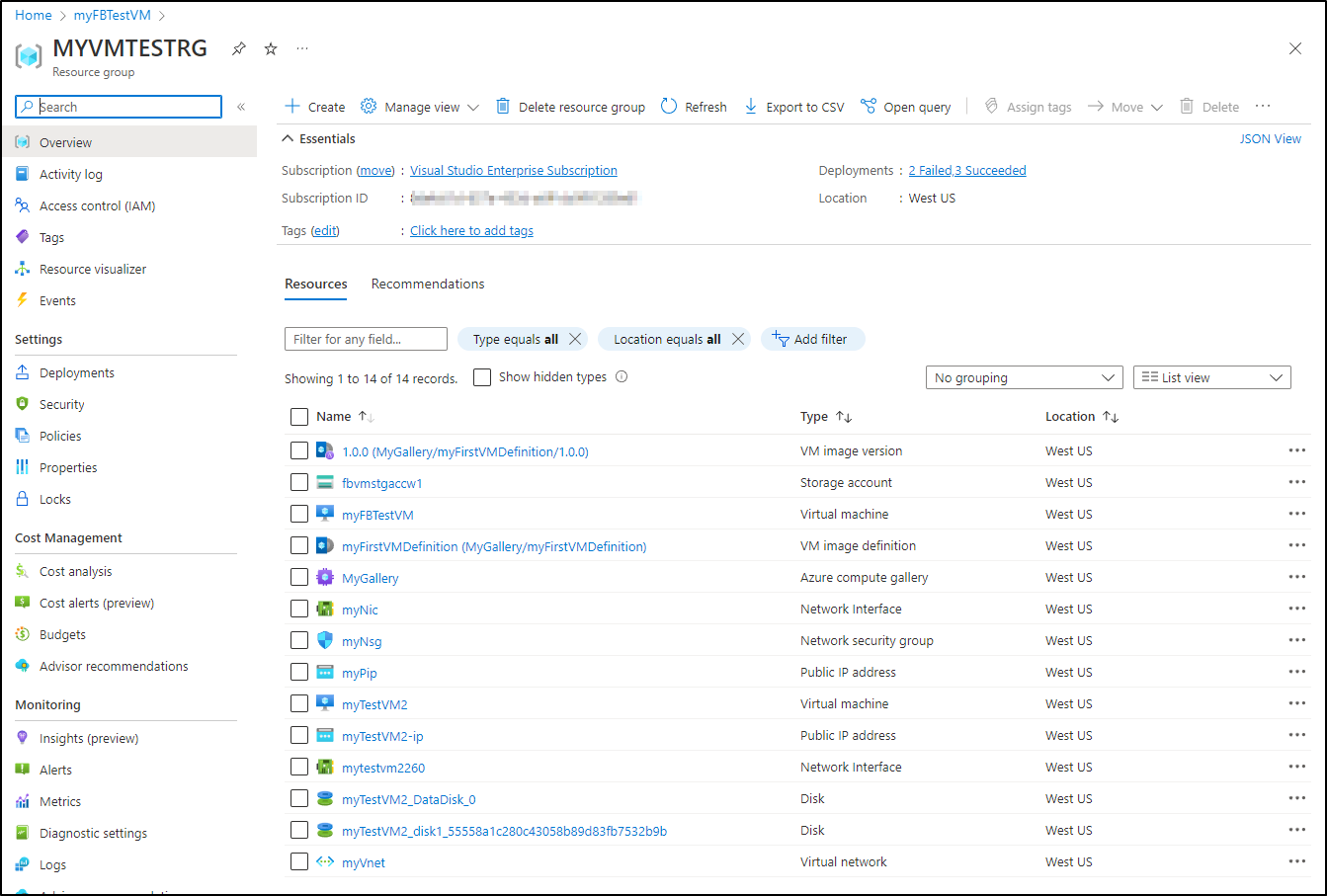This screenshot has width=1327, height=896.
Task: Open more options ellipsis beside title
Action: coord(302,48)
